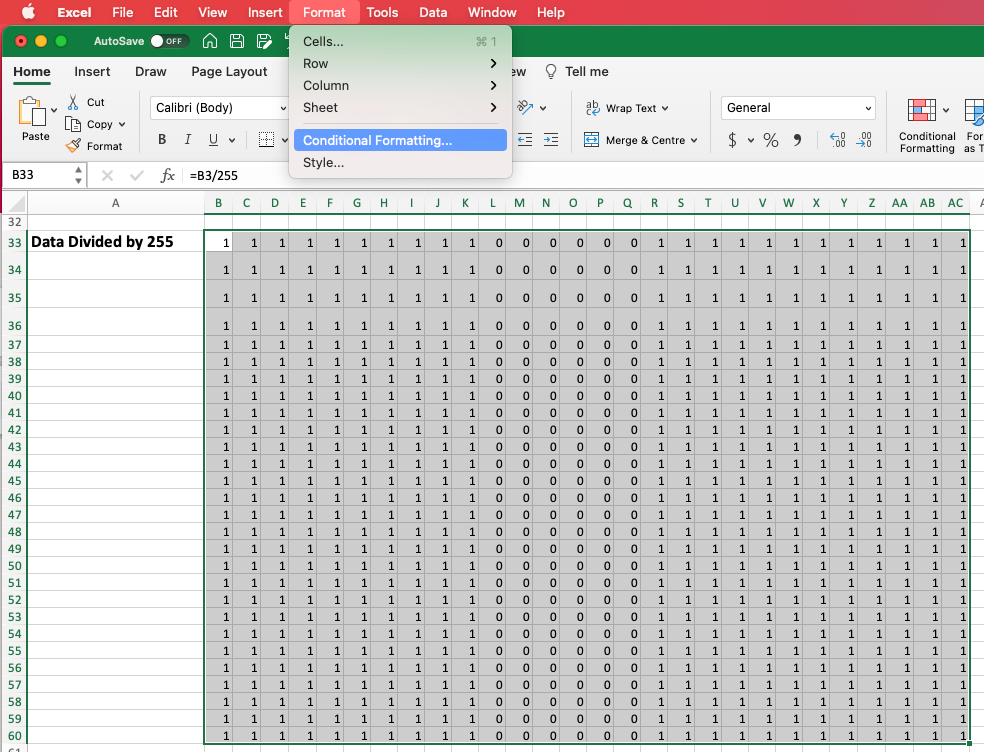The width and height of the screenshot is (984, 752).
Task: Select column AC header
Action: pos(955,203)
